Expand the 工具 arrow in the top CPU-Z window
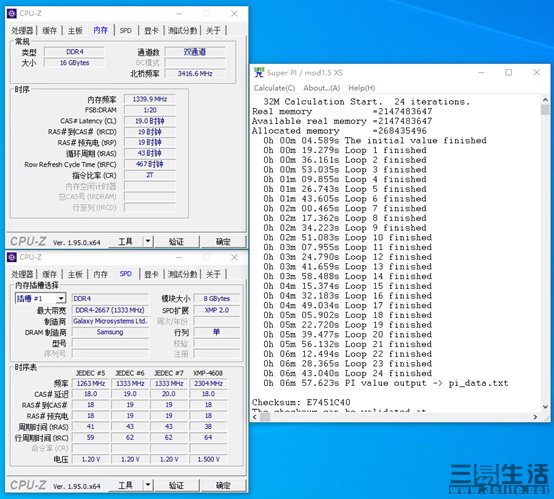This screenshot has width=554, height=499. click(x=148, y=241)
